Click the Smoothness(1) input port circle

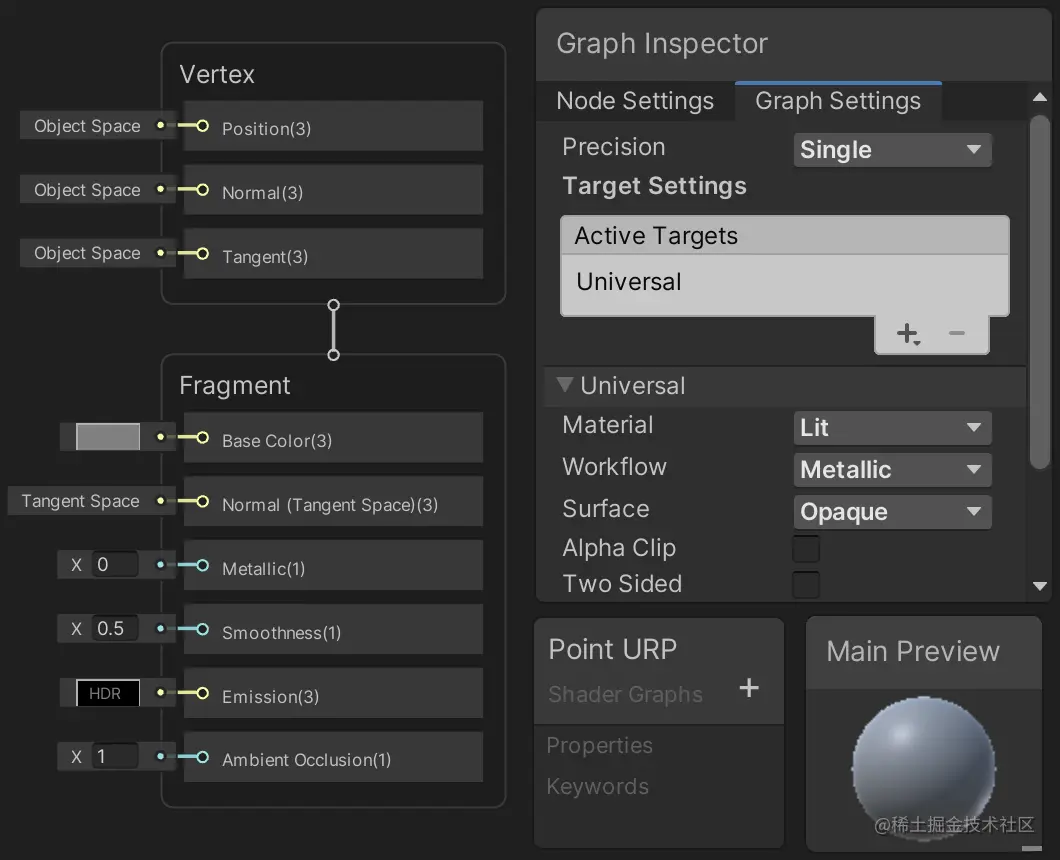(203, 630)
